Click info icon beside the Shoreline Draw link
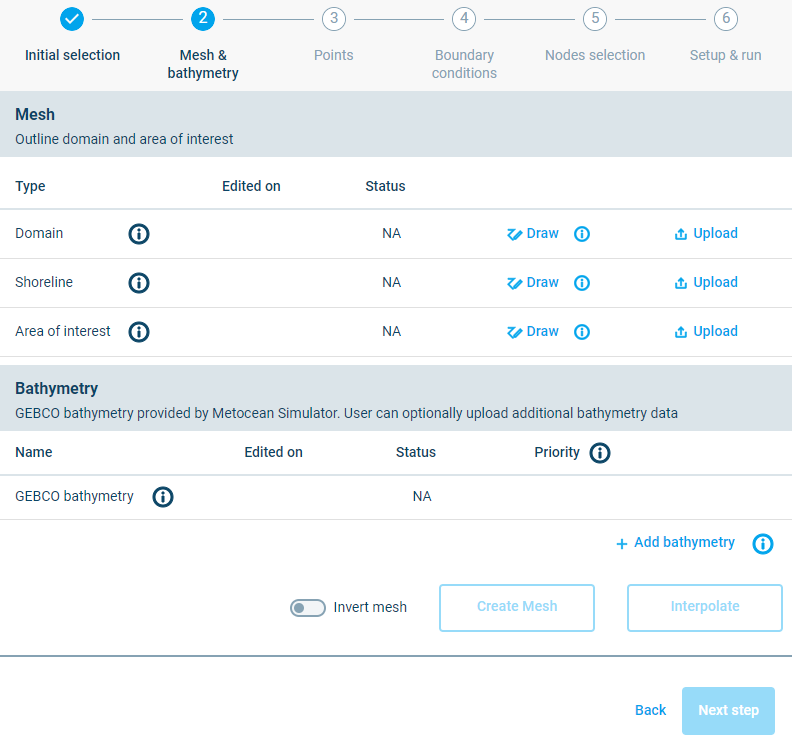 582,283
